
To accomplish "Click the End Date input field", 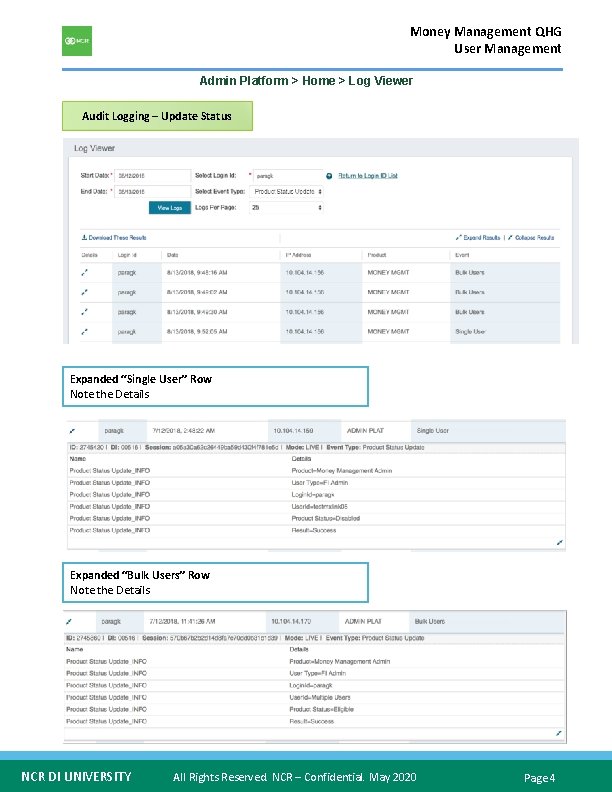I will (x=152, y=191).
